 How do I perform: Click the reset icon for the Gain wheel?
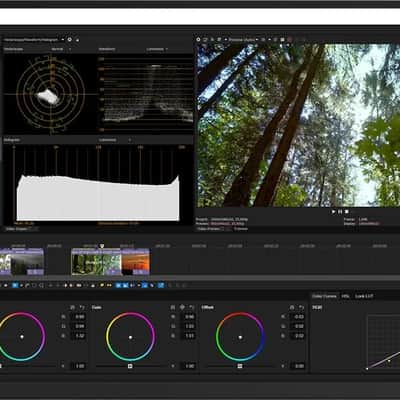click(x=192, y=307)
